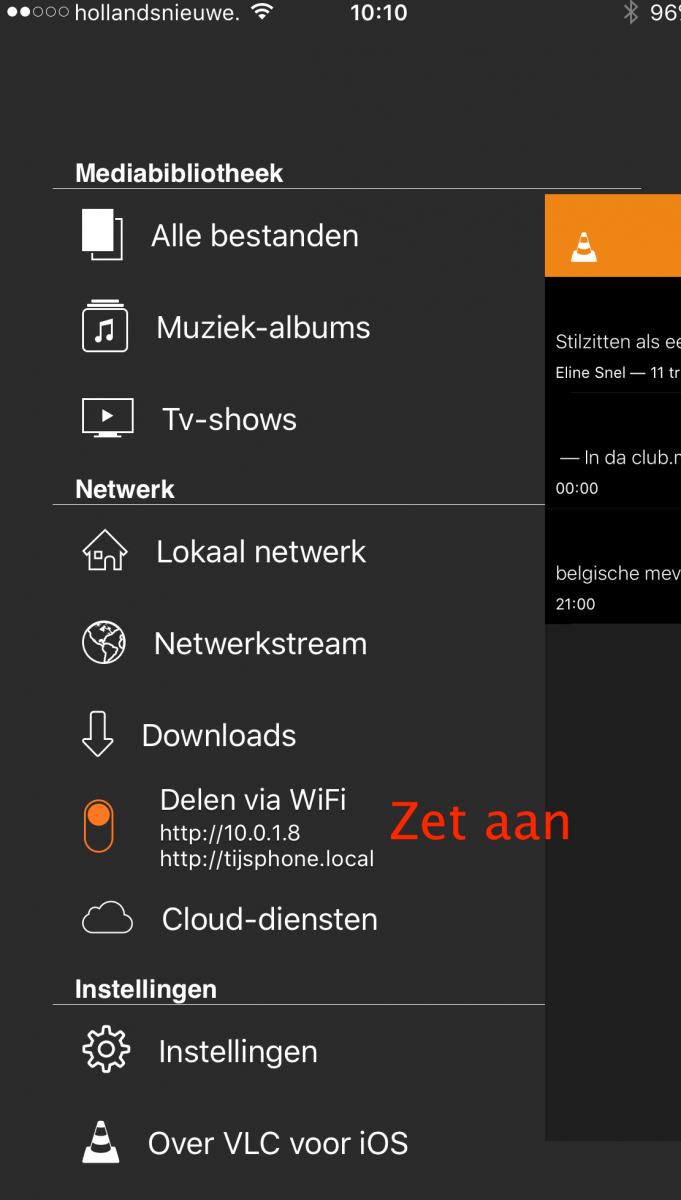Select Netwerkstream in the menu
Viewport: 681px width, 1200px height.
(260, 644)
